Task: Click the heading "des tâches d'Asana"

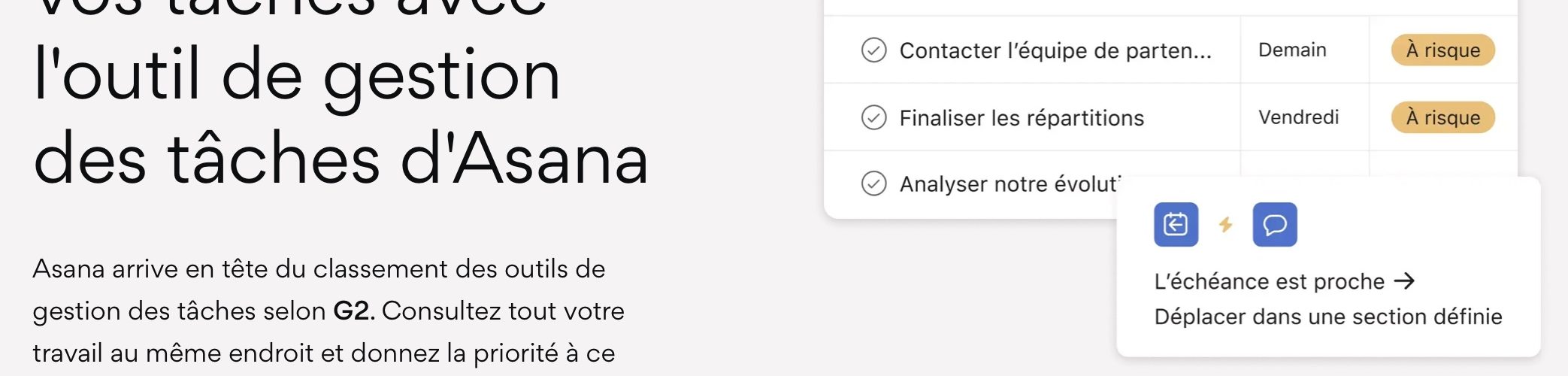Action: [x=341, y=159]
